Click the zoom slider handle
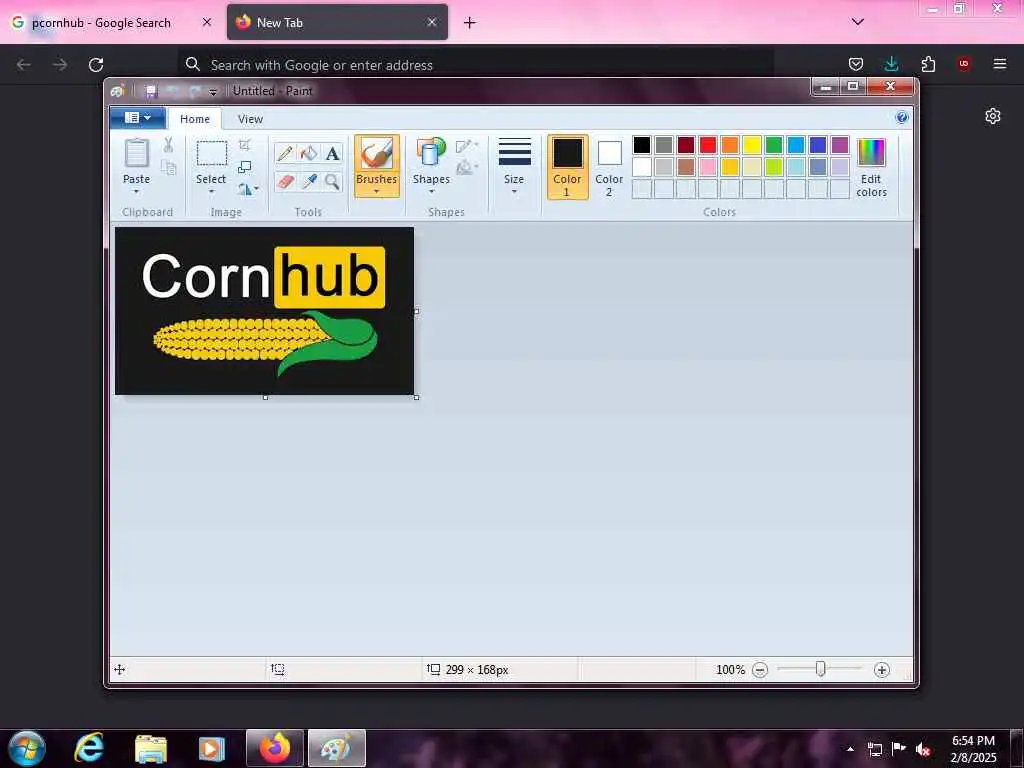Screen dimensions: 1024x768 [820, 669]
